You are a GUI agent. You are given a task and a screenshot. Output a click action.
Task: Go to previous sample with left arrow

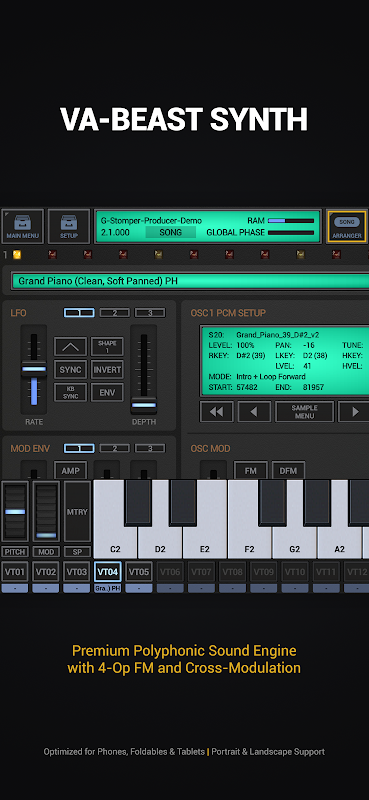point(254,412)
